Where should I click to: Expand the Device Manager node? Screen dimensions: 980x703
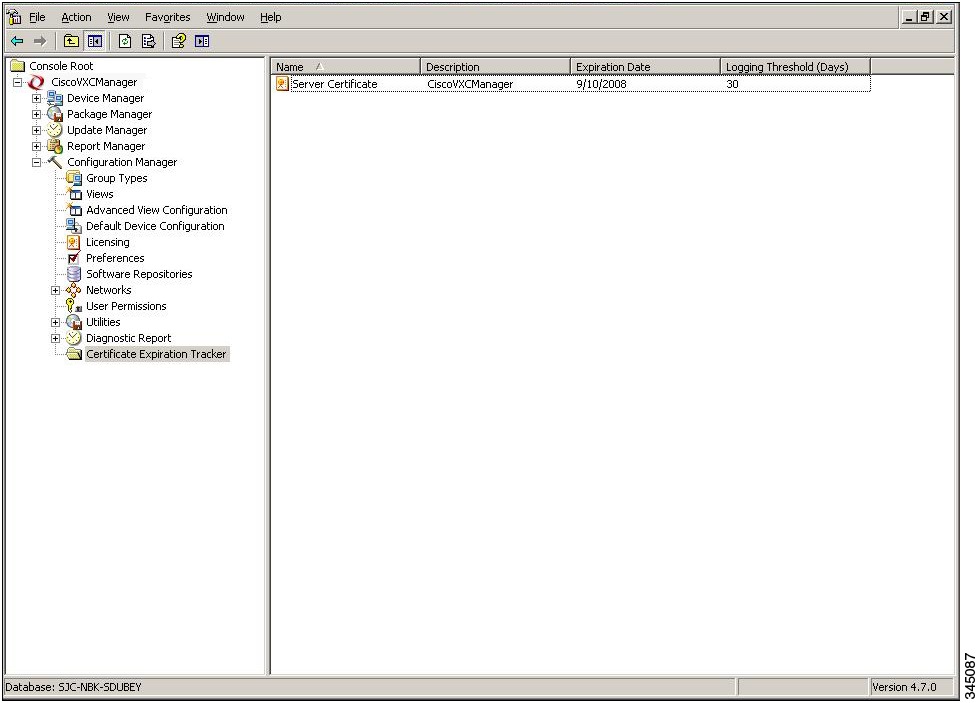36,98
